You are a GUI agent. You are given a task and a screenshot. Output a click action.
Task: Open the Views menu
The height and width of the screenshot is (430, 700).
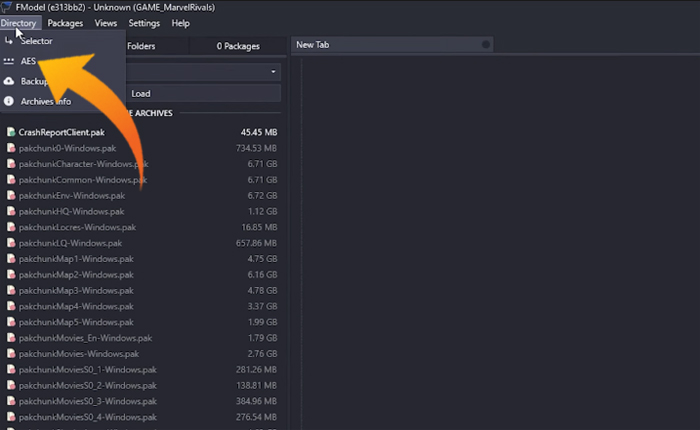tap(106, 23)
